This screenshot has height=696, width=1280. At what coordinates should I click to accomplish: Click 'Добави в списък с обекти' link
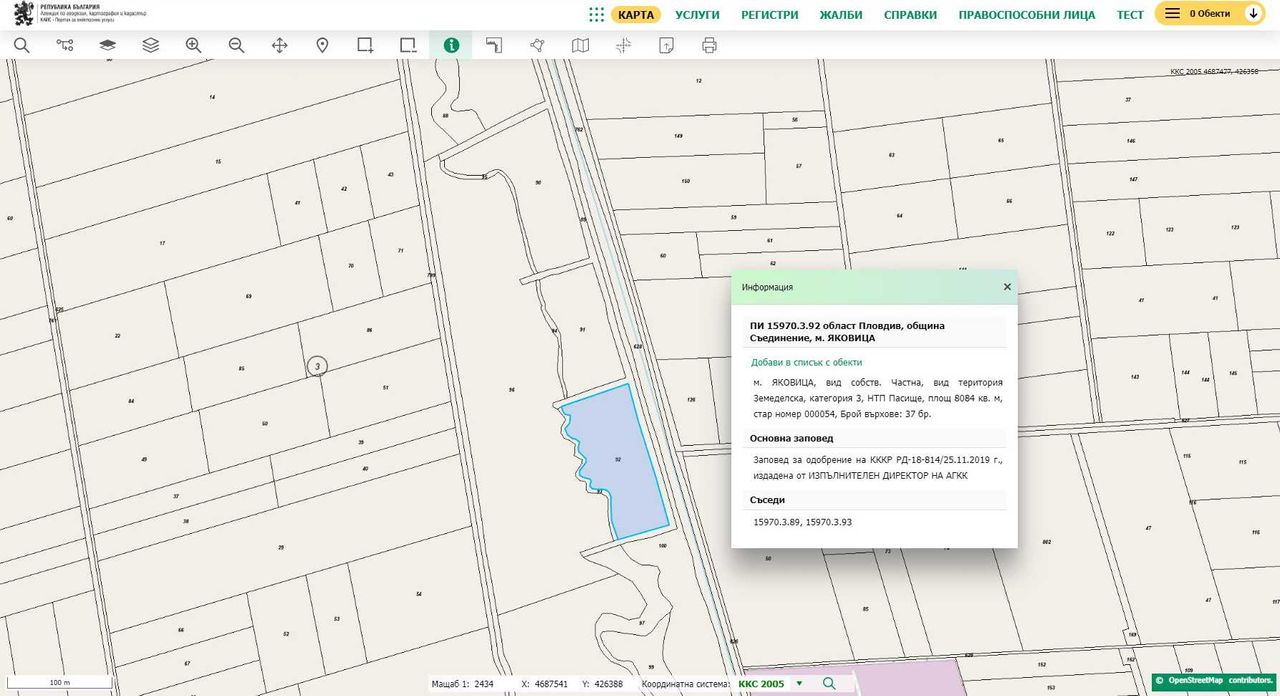(806, 362)
